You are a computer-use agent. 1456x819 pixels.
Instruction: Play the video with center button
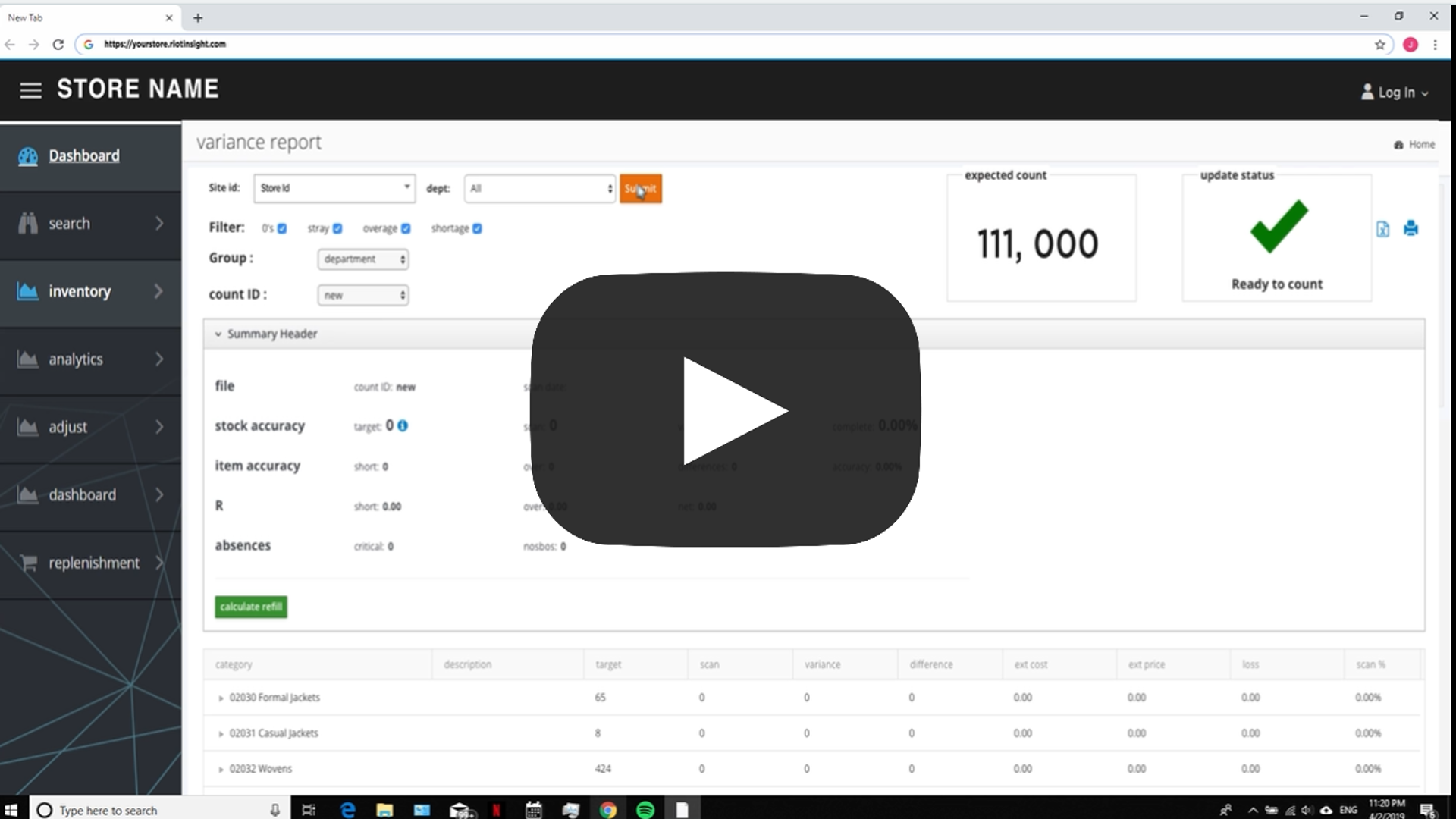[726, 410]
